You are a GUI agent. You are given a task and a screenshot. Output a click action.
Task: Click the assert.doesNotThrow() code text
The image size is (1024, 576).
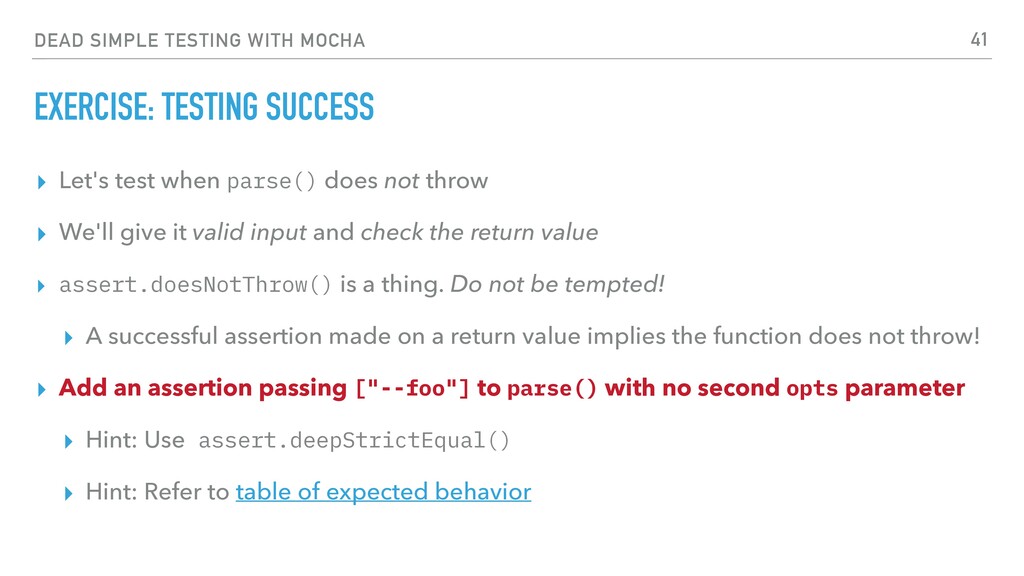tap(195, 285)
